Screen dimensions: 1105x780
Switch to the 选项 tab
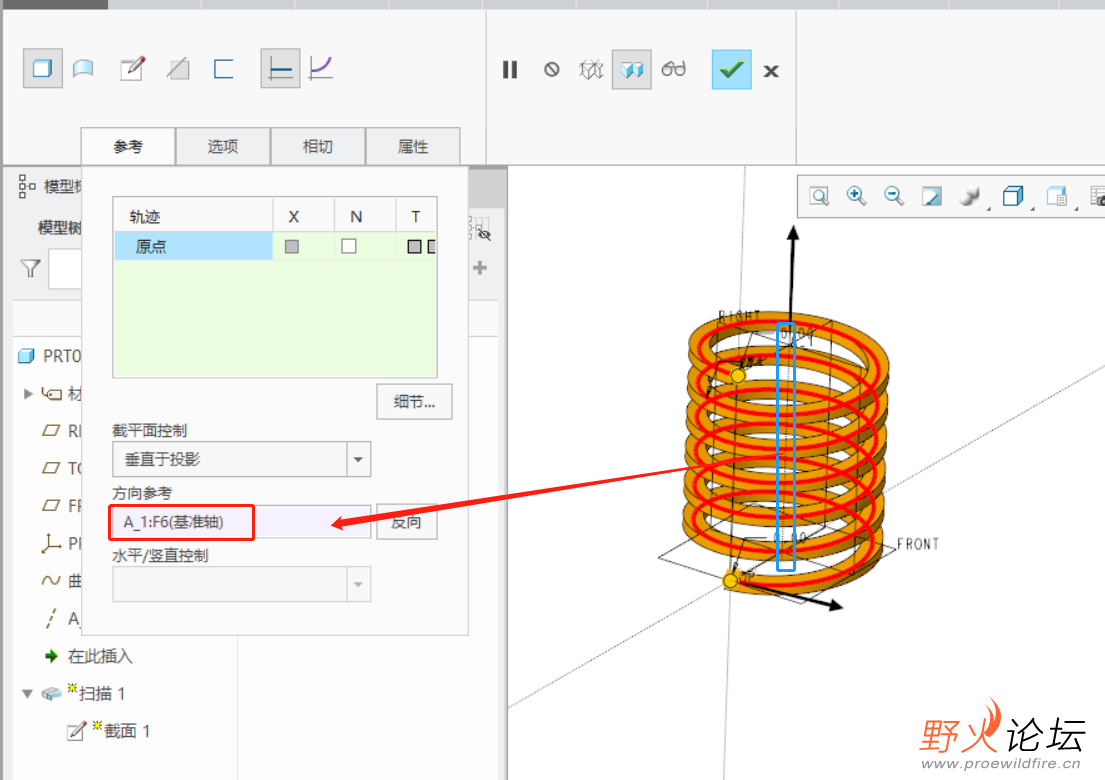click(223, 147)
